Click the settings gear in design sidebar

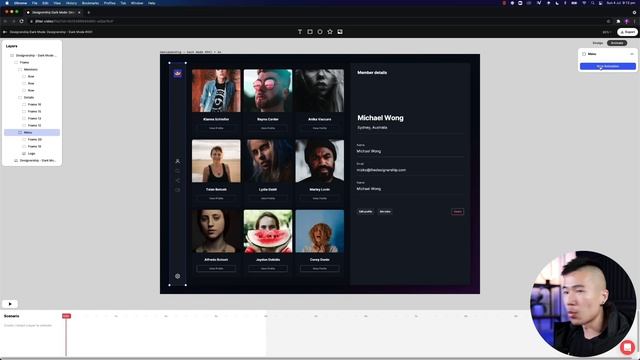tap(178, 276)
